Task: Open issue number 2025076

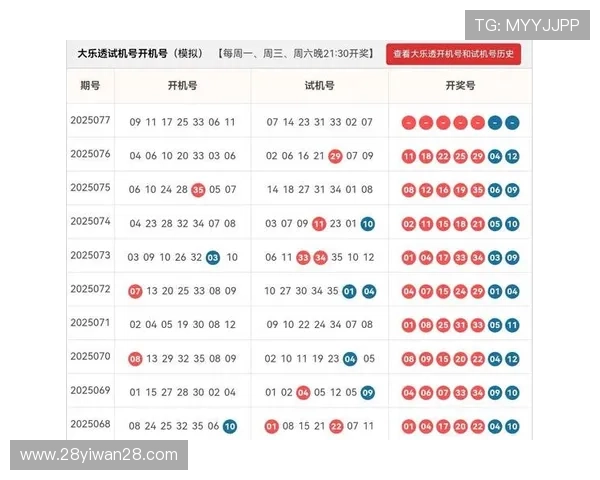Action: pos(90,154)
